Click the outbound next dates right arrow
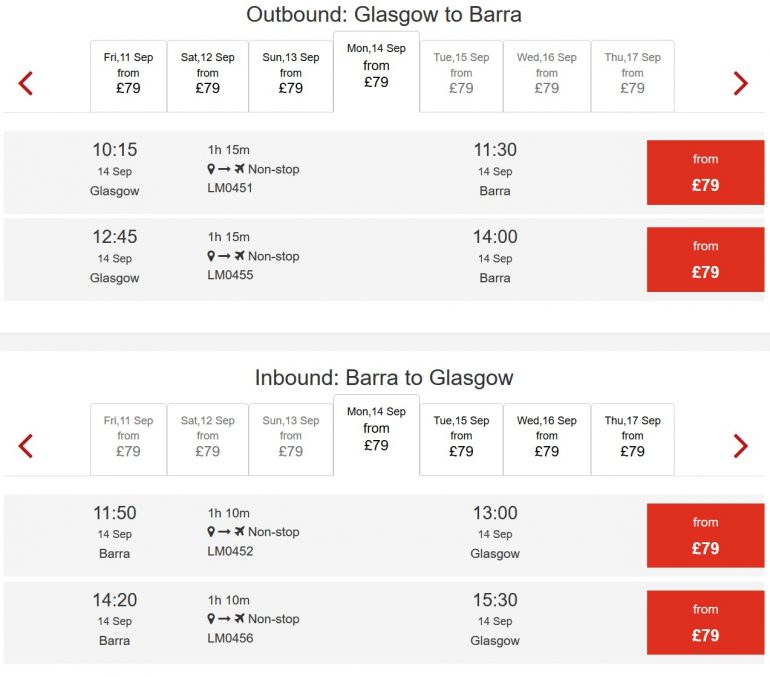The height and width of the screenshot is (677, 770). pos(740,83)
